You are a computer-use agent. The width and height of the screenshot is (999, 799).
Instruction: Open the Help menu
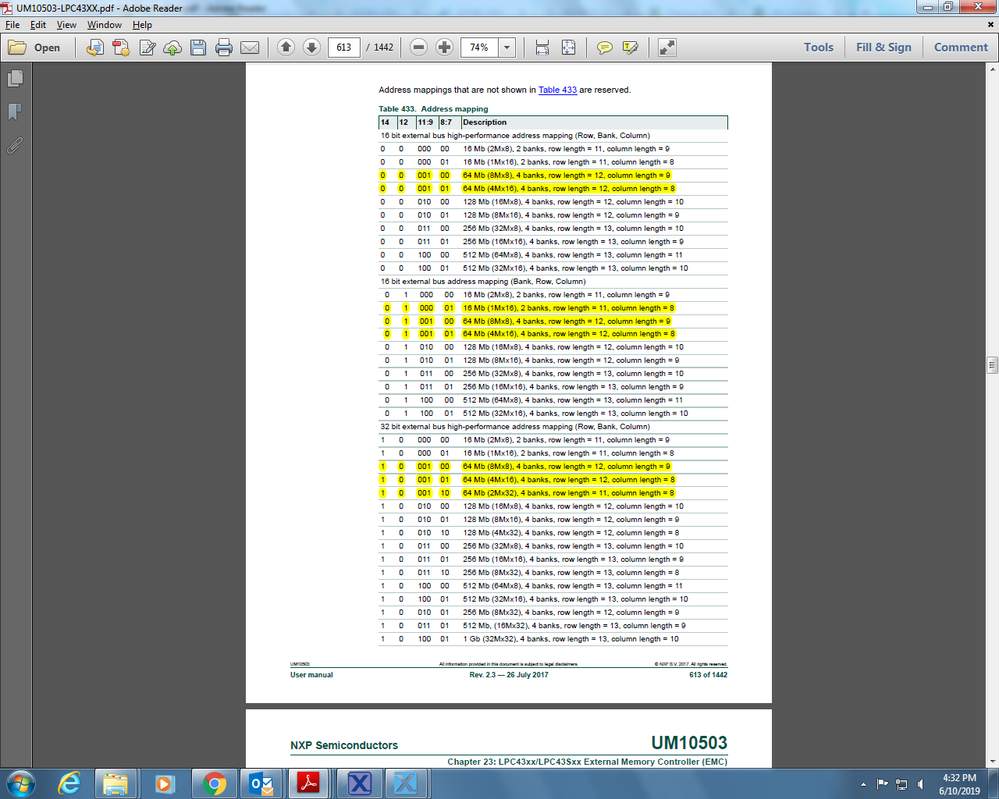[x=142, y=25]
